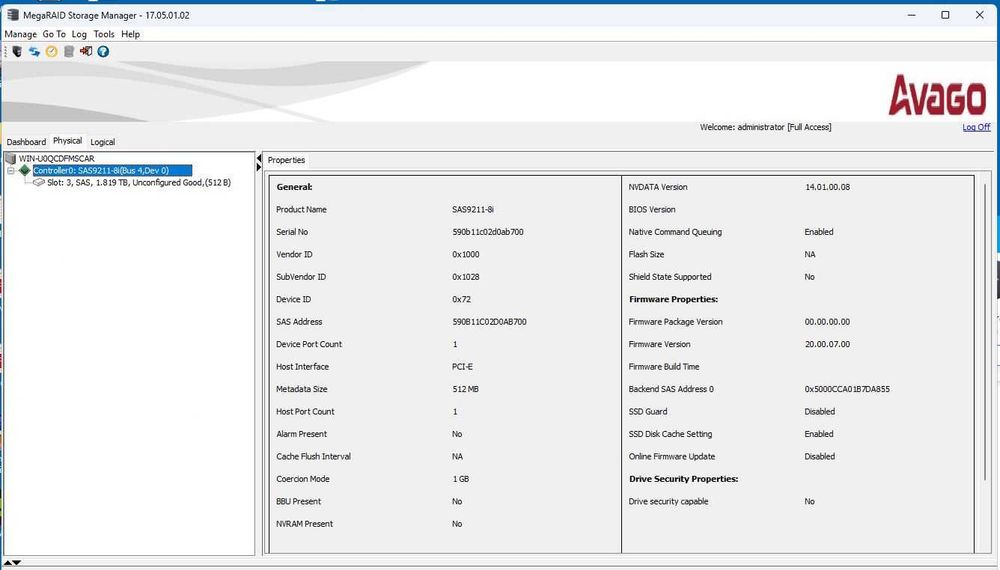The height and width of the screenshot is (570, 1000).
Task: Click Vendor ID value 0x1000
Action: 466,254
